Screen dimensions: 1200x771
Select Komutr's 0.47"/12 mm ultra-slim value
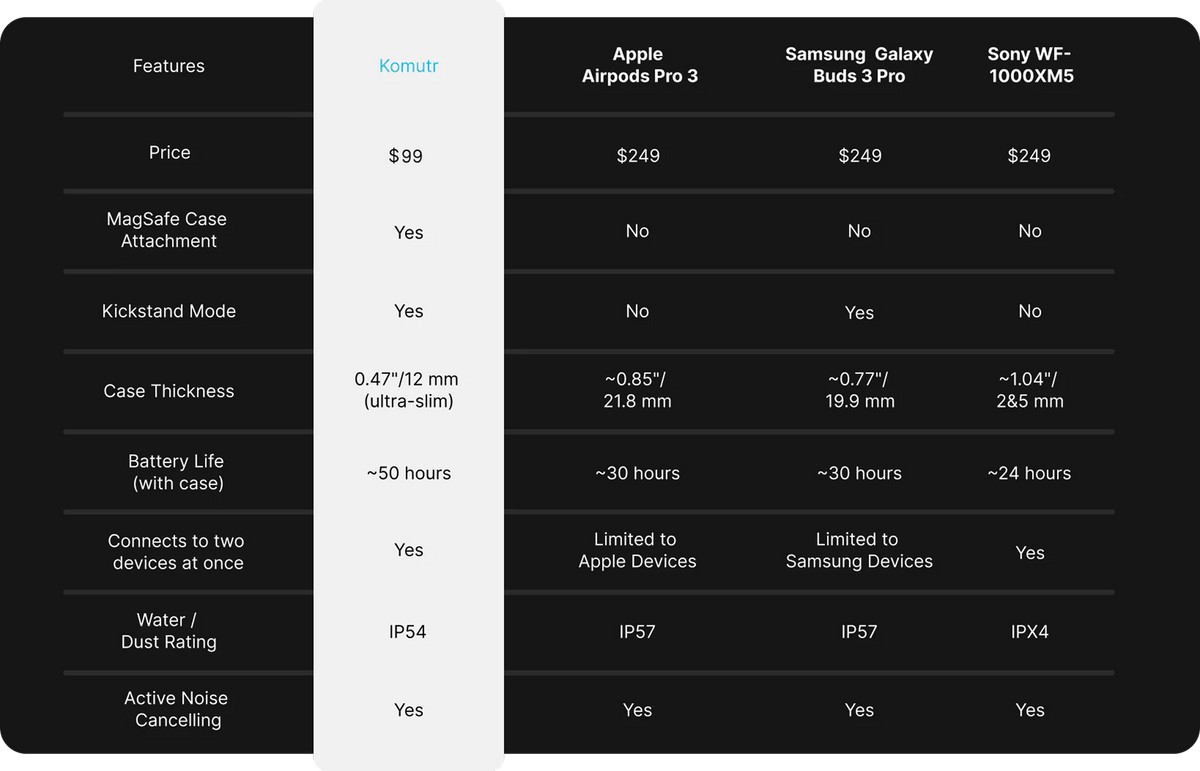point(407,391)
